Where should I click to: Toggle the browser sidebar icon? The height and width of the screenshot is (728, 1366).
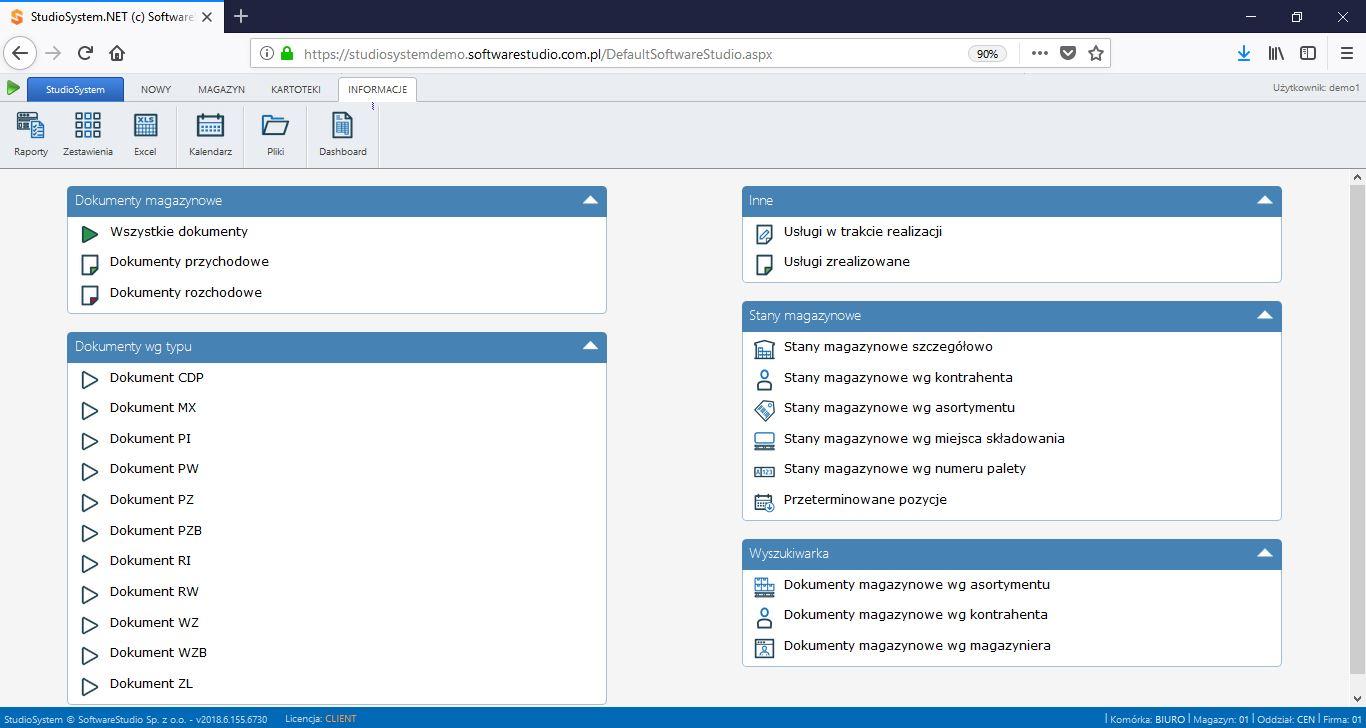[1308, 54]
